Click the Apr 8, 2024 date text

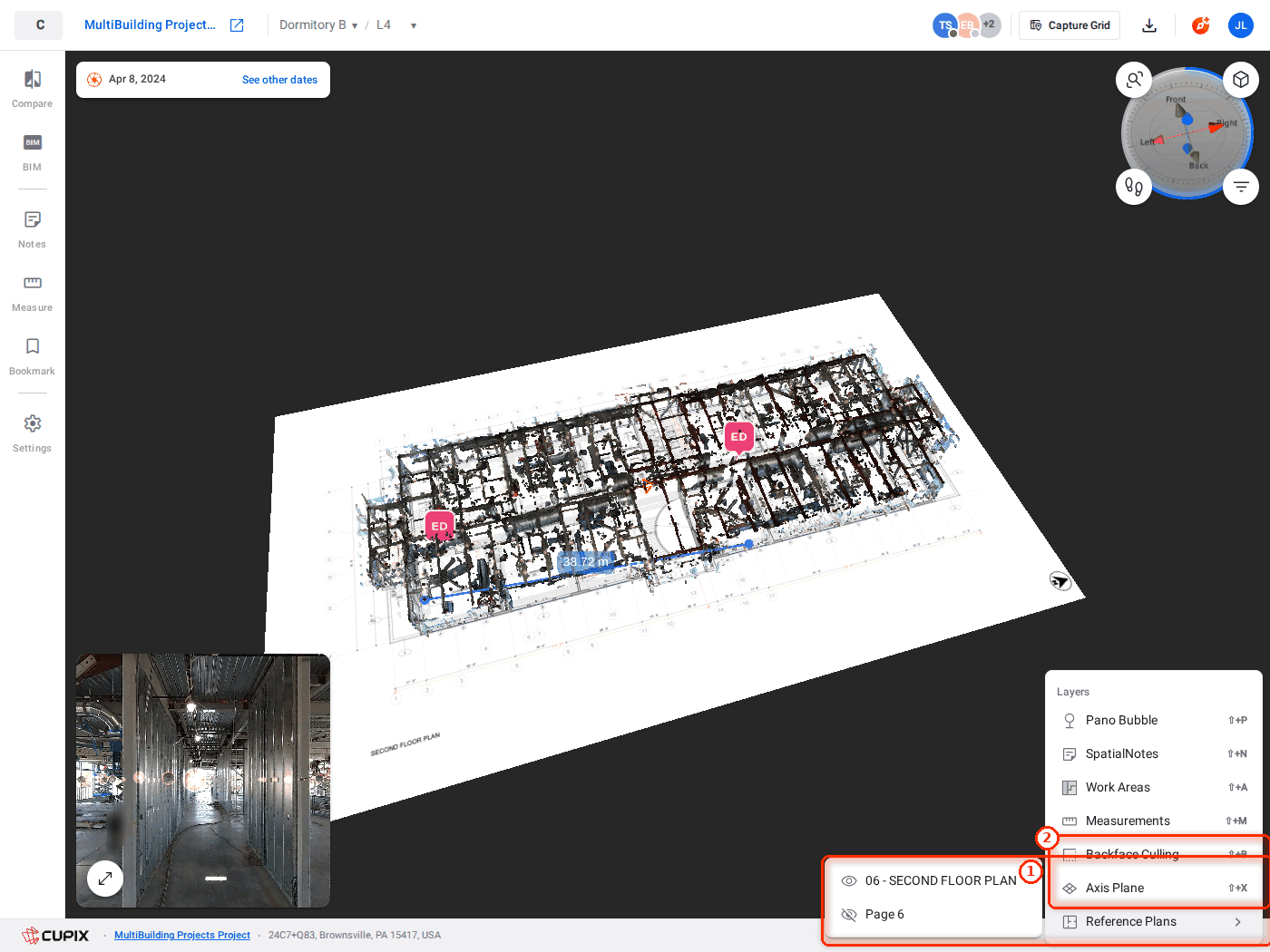(137, 80)
